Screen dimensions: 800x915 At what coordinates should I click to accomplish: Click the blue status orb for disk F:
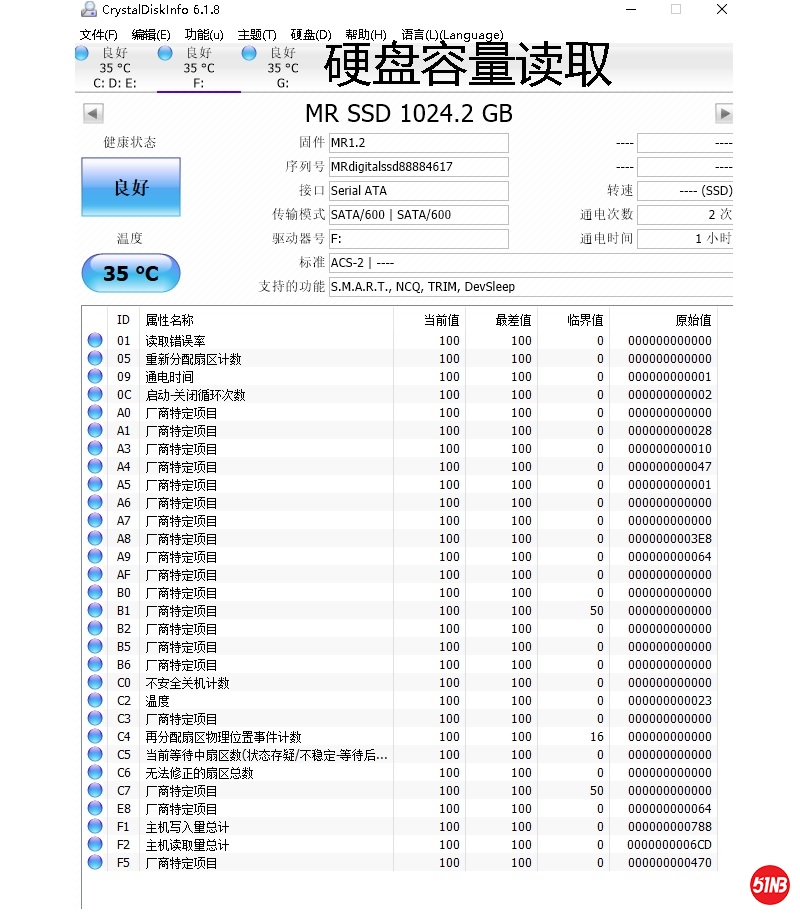(165, 53)
